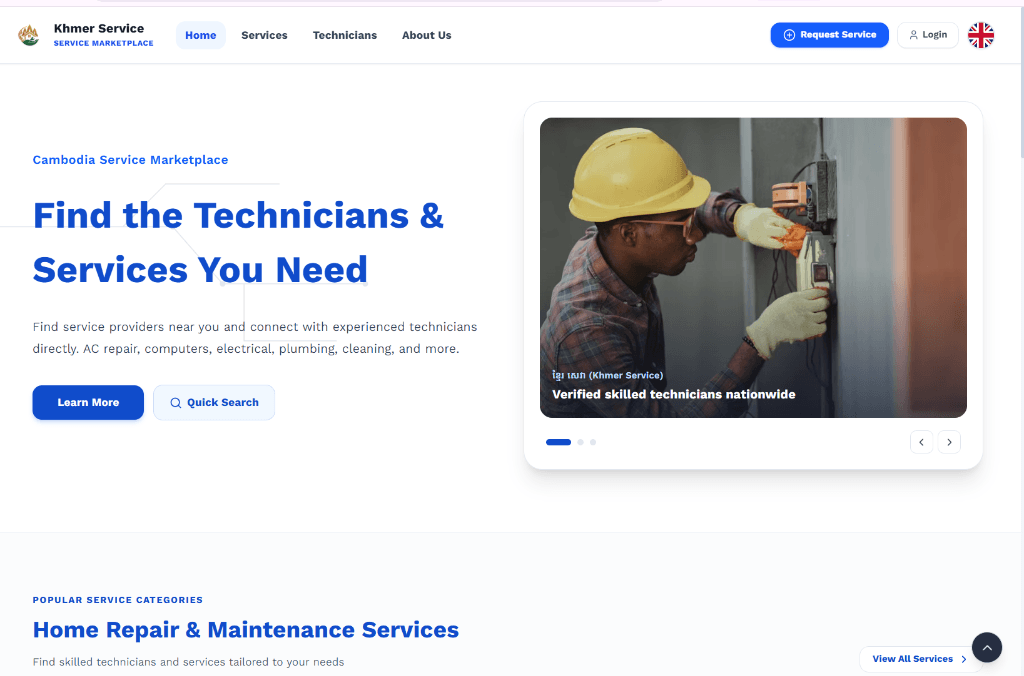The height and width of the screenshot is (676, 1024).
Task: Click 'POPULAR SERVICE CATEGORIES' label
Action: coord(118,600)
